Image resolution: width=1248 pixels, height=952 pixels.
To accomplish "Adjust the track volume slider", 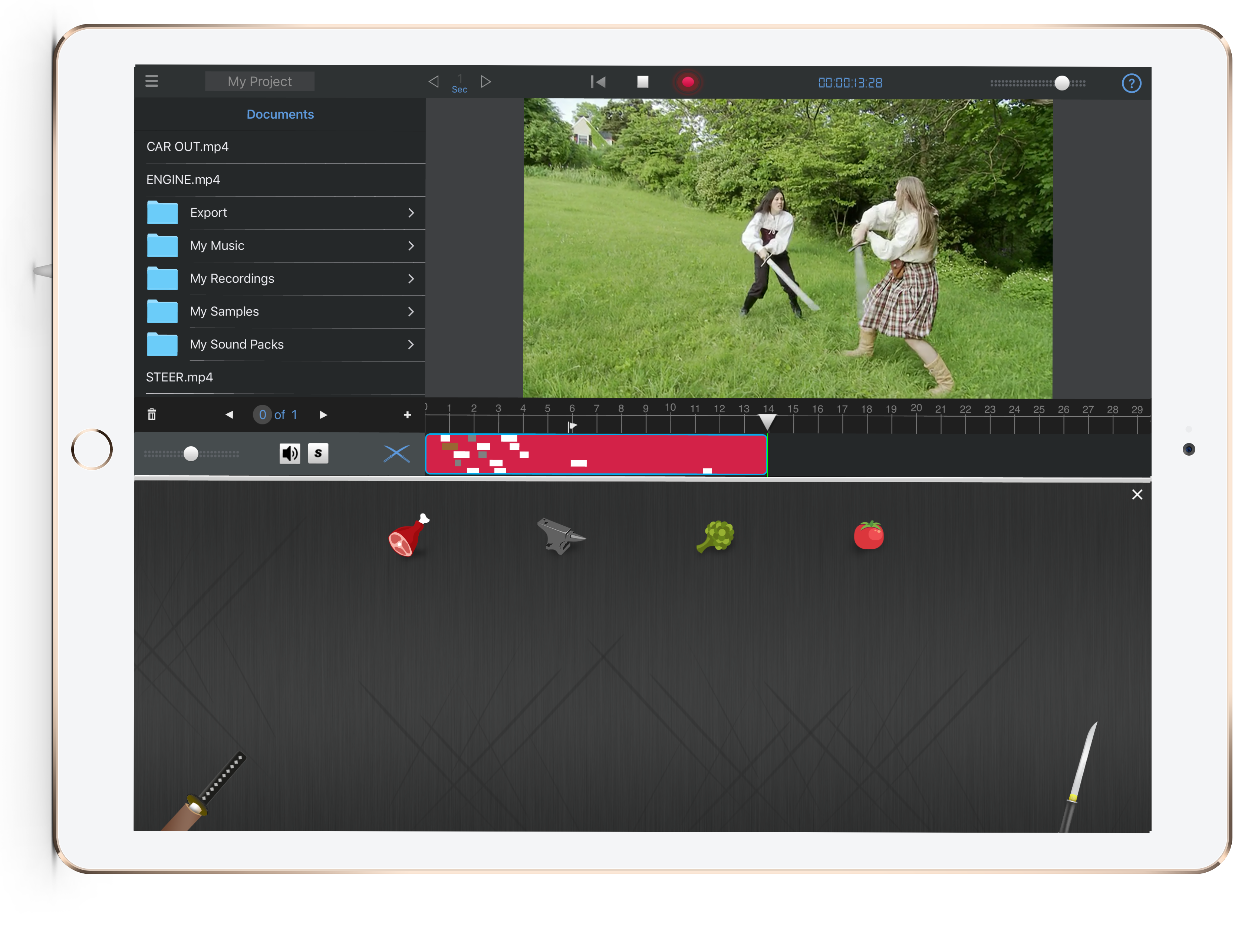I will coord(191,453).
